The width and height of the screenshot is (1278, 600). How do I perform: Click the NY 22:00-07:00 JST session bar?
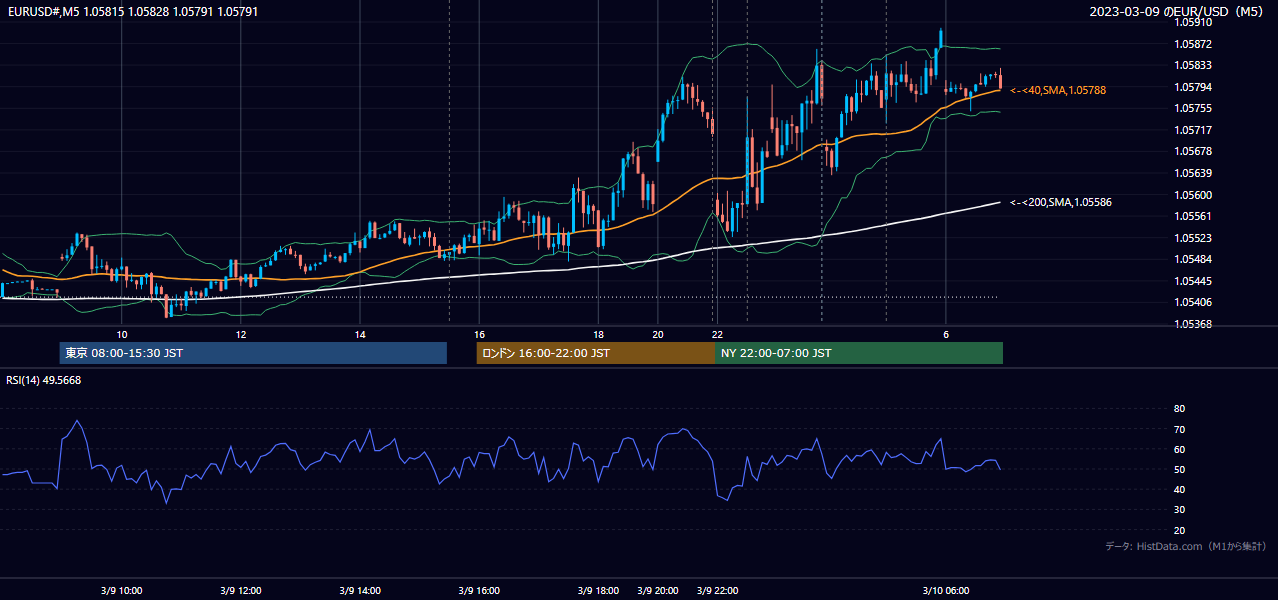tap(859, 353)
